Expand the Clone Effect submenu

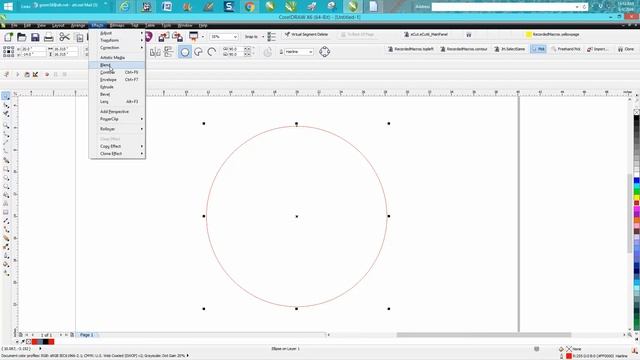[117, 154]
